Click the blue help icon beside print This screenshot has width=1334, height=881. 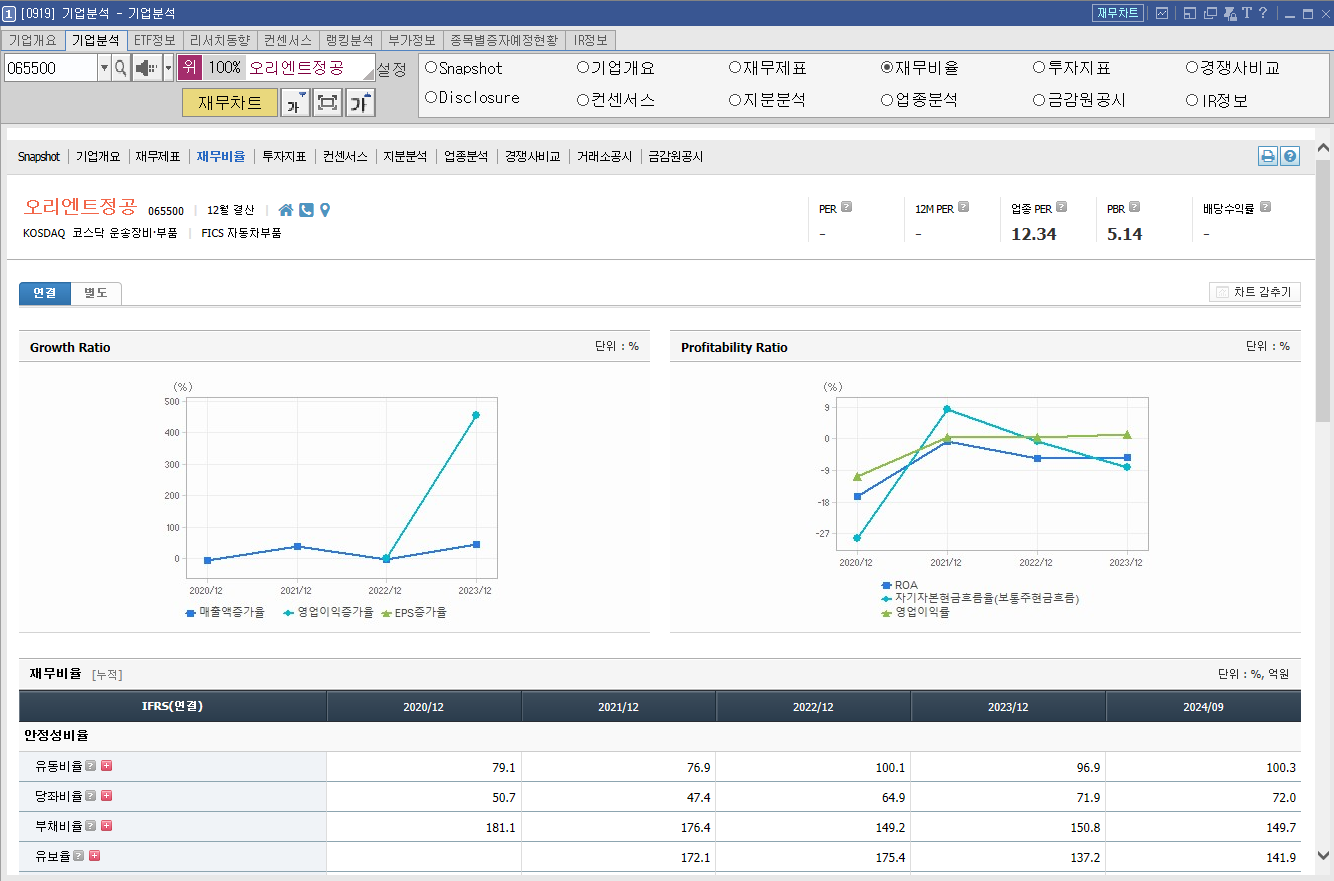point(1290,156)
